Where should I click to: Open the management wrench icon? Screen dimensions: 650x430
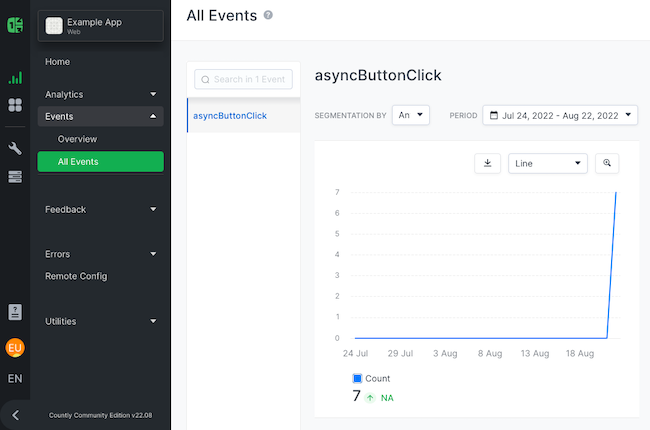click(15, 149)
